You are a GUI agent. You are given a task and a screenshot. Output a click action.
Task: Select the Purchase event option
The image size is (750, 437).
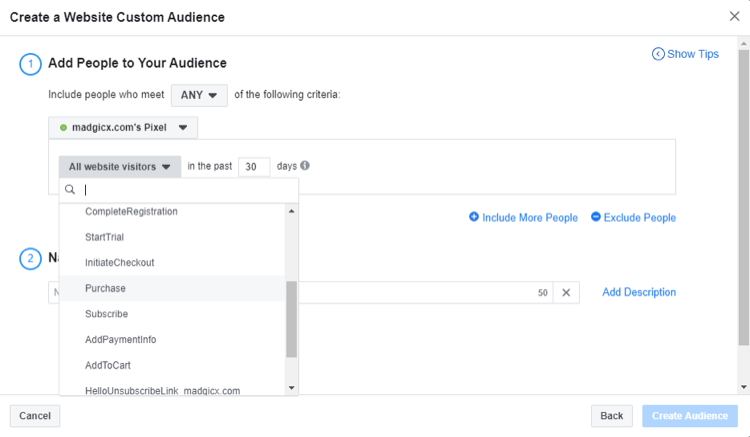106,289
